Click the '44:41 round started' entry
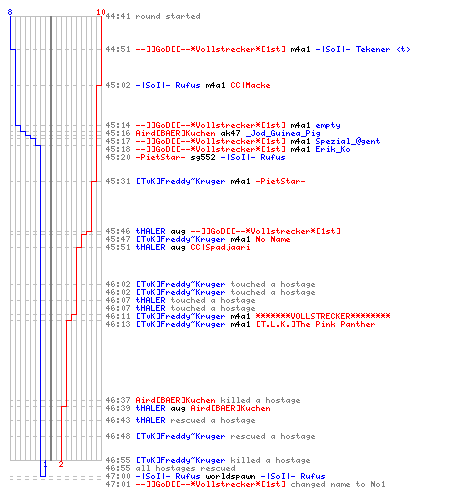 tap(153, 16)
